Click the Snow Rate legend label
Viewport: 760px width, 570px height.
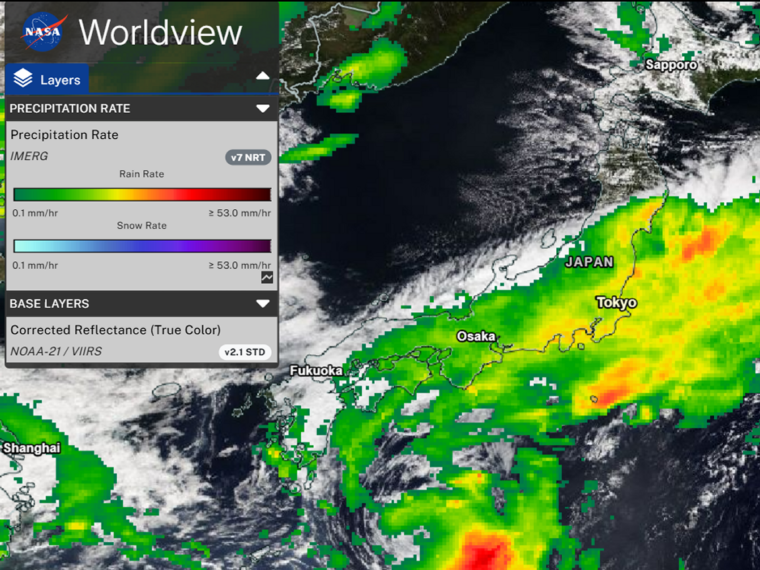[142, 226]
